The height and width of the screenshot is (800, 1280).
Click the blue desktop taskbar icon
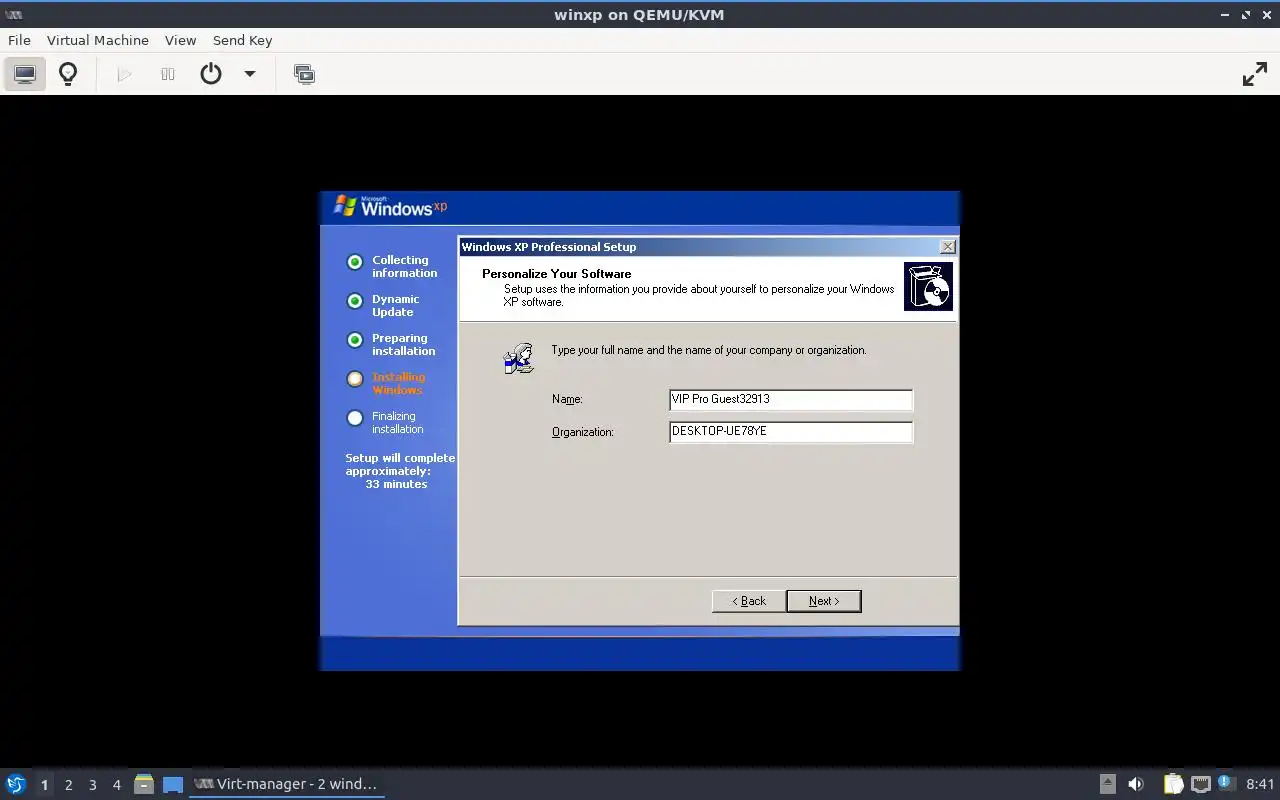[173, 784]
